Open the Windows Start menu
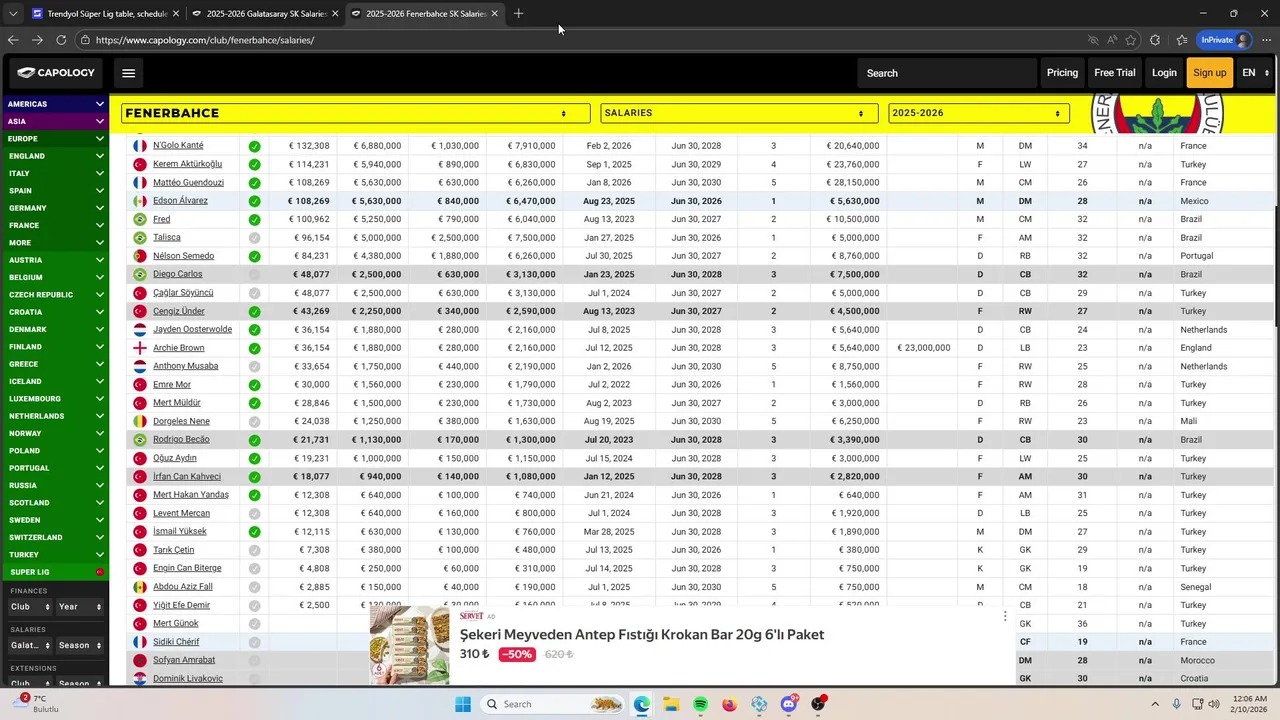The image size is (1280, 720). tap(462, 704)
